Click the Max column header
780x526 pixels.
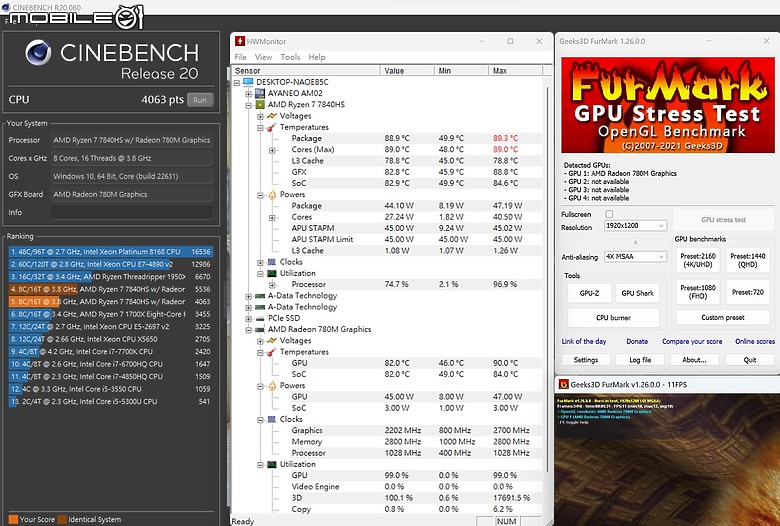(x=515, y=71)
